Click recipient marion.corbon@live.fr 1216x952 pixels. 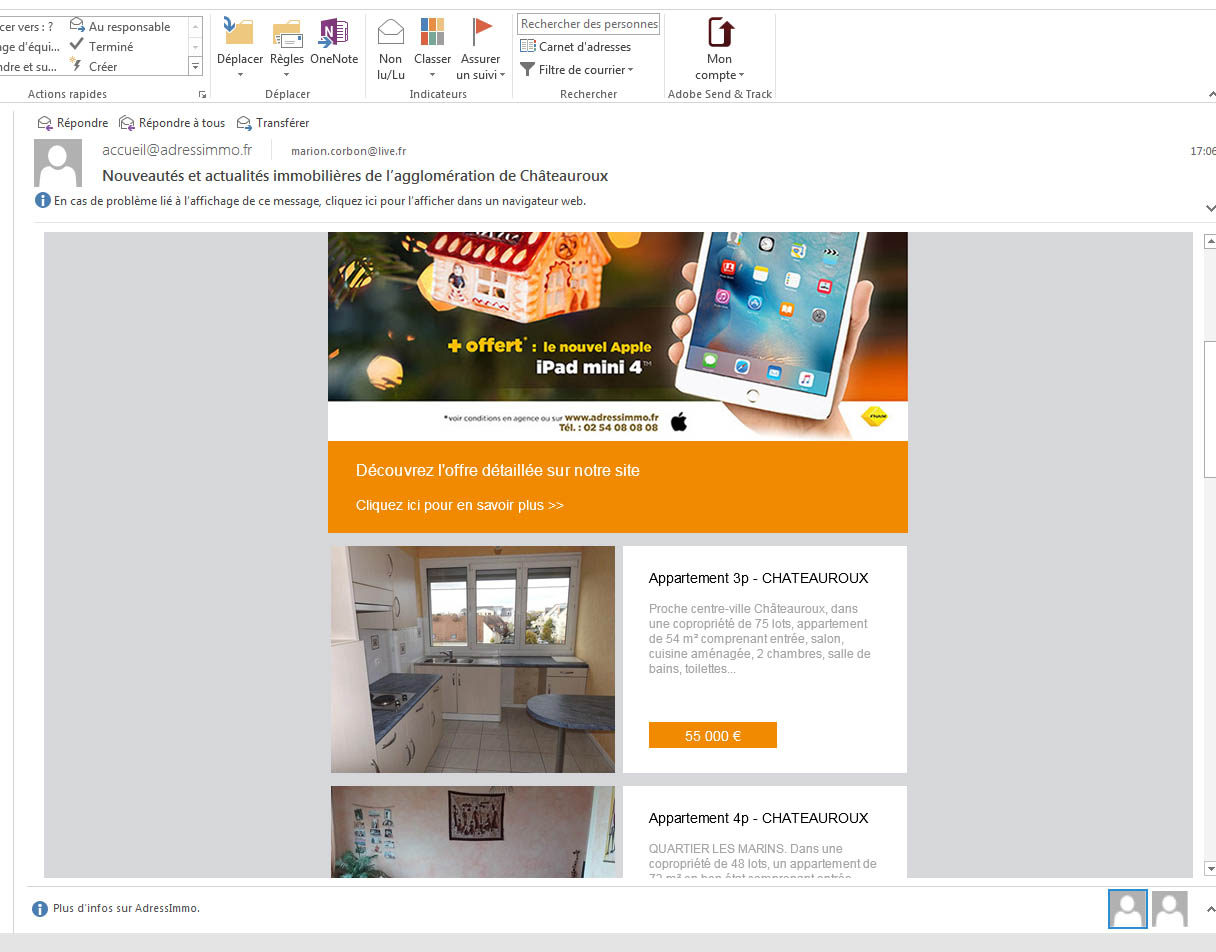click(x=348, y=152)
